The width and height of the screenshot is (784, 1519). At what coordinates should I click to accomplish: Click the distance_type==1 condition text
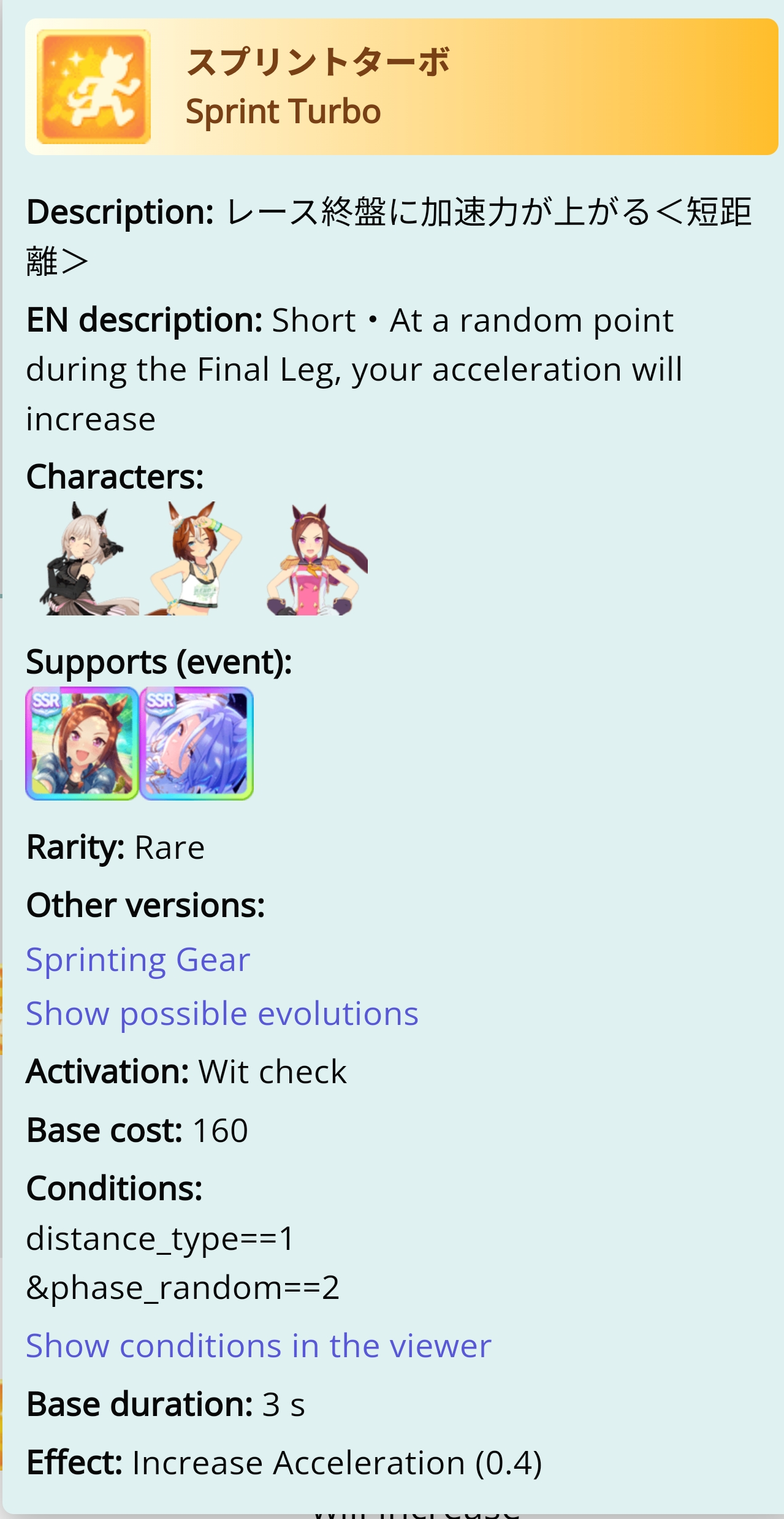(161, 1239)
